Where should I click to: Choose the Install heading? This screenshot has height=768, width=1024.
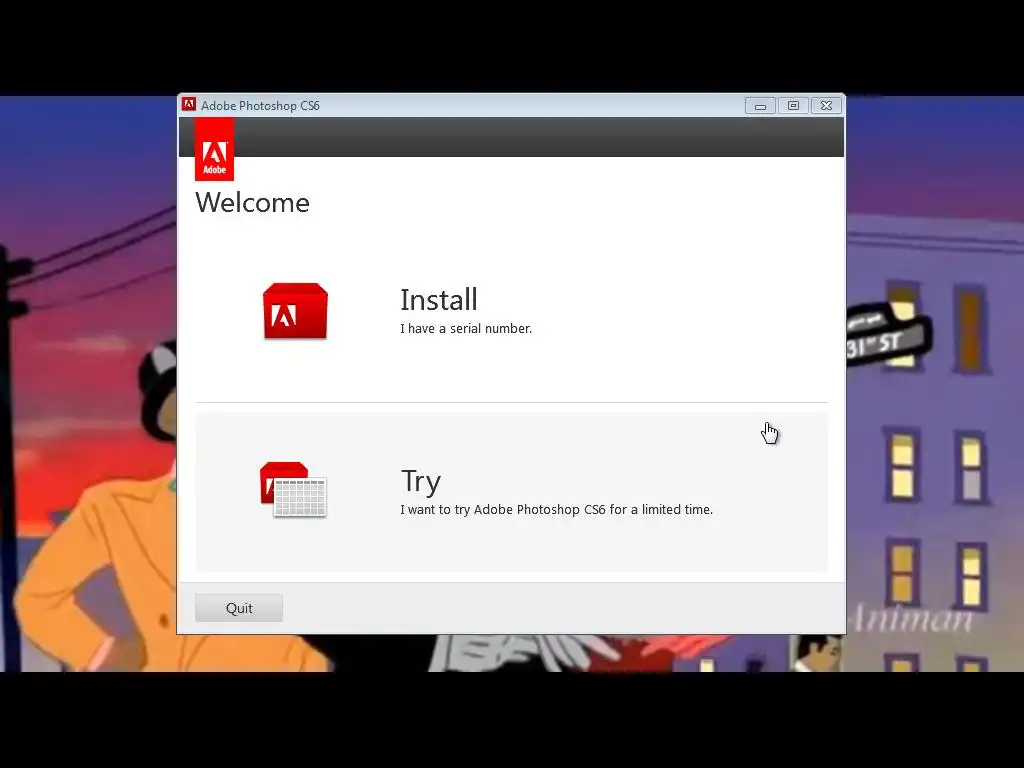[439, 300]
